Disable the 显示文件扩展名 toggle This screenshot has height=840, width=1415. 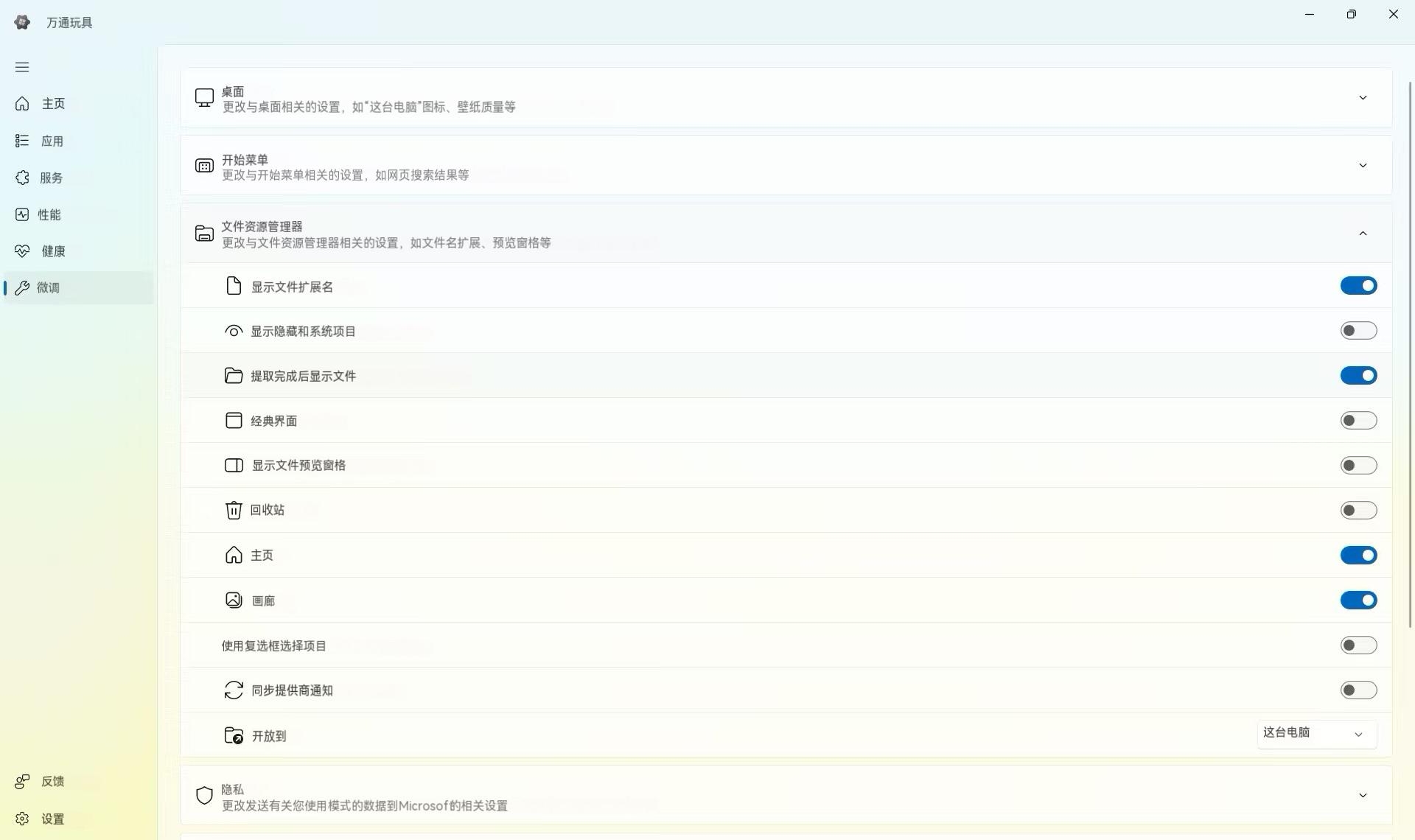point(1358,286)
